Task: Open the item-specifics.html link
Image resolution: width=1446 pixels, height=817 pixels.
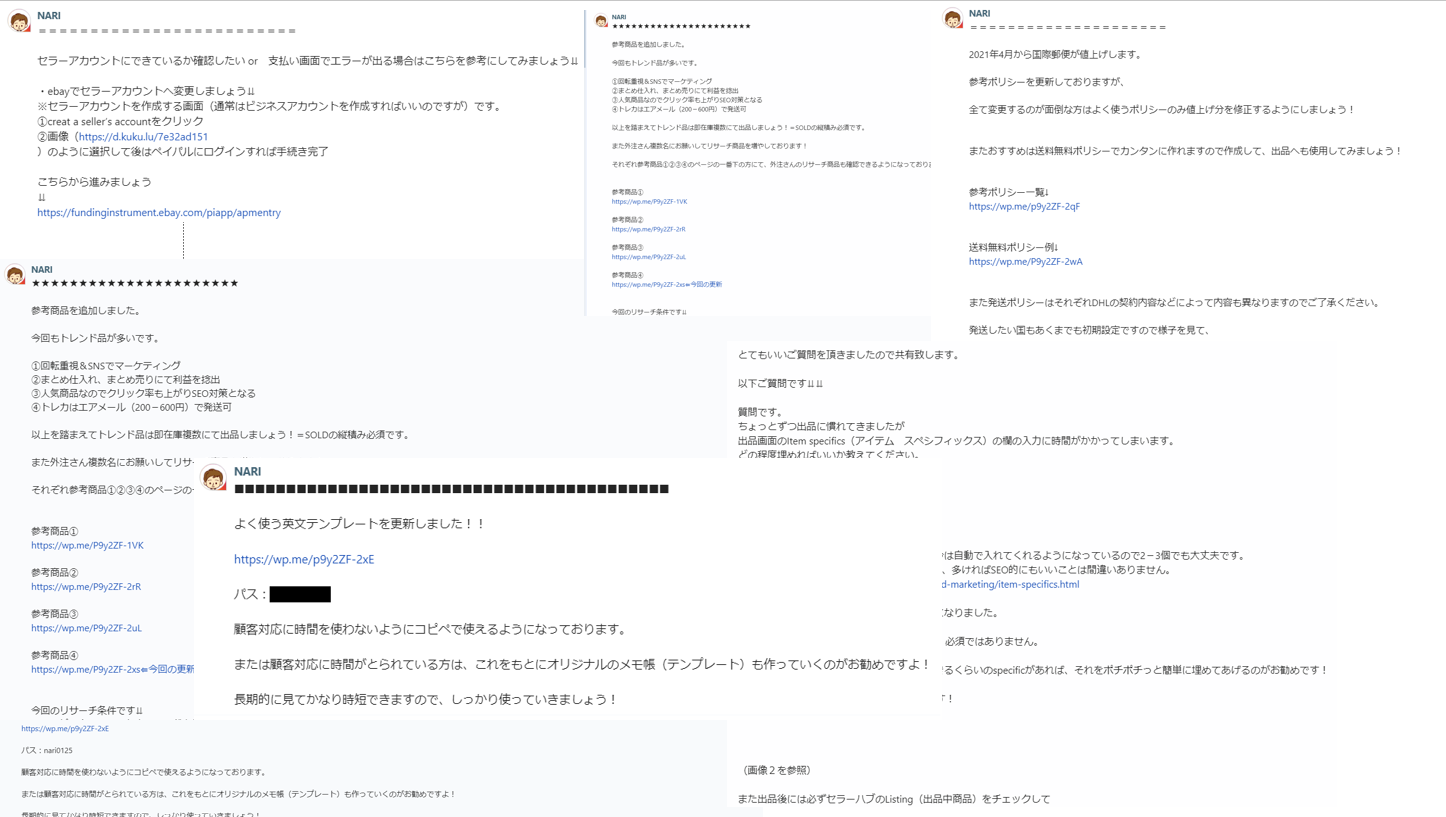Action: (1010, 585)
